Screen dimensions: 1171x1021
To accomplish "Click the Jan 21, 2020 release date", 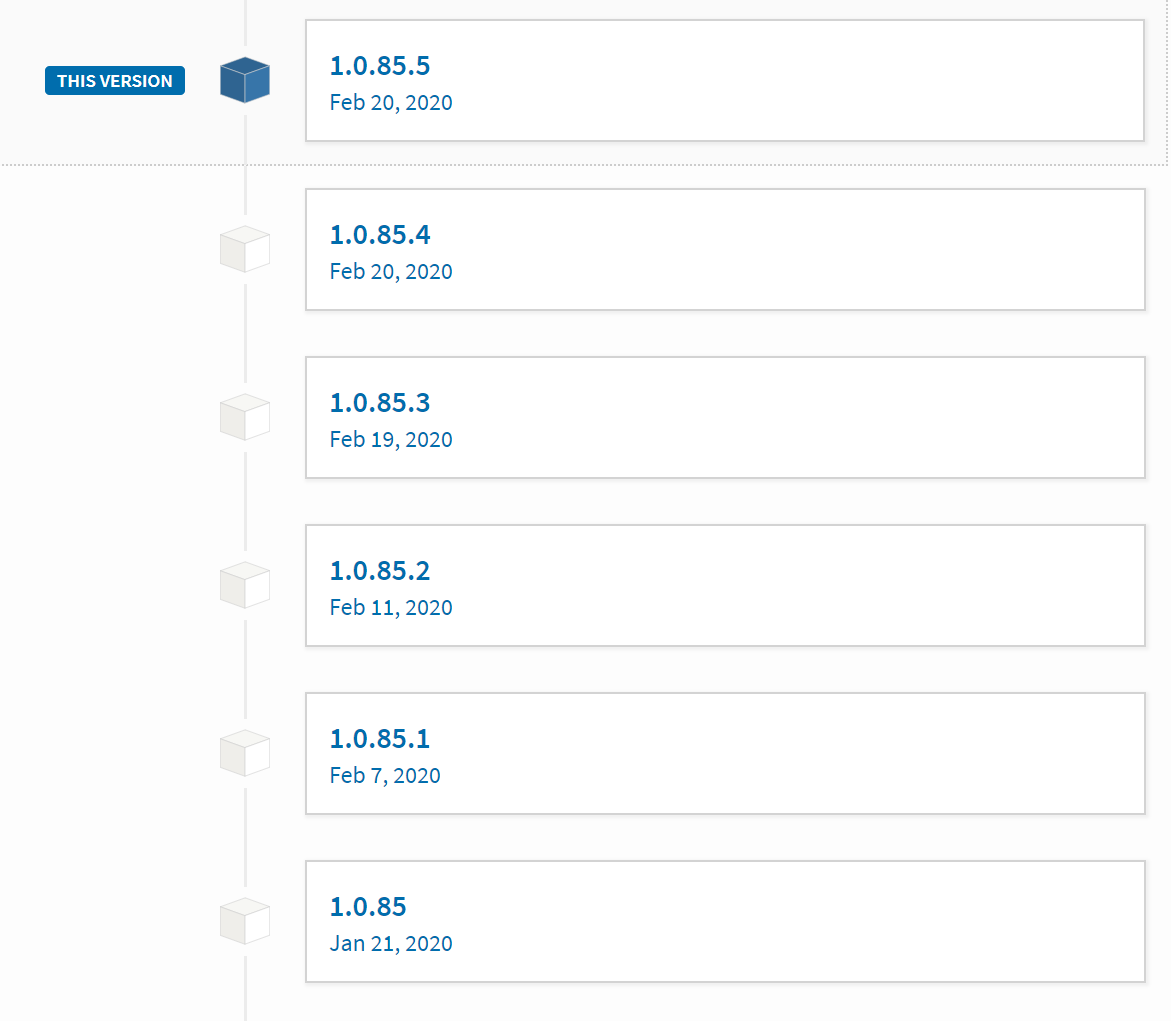I will [390, 943].
